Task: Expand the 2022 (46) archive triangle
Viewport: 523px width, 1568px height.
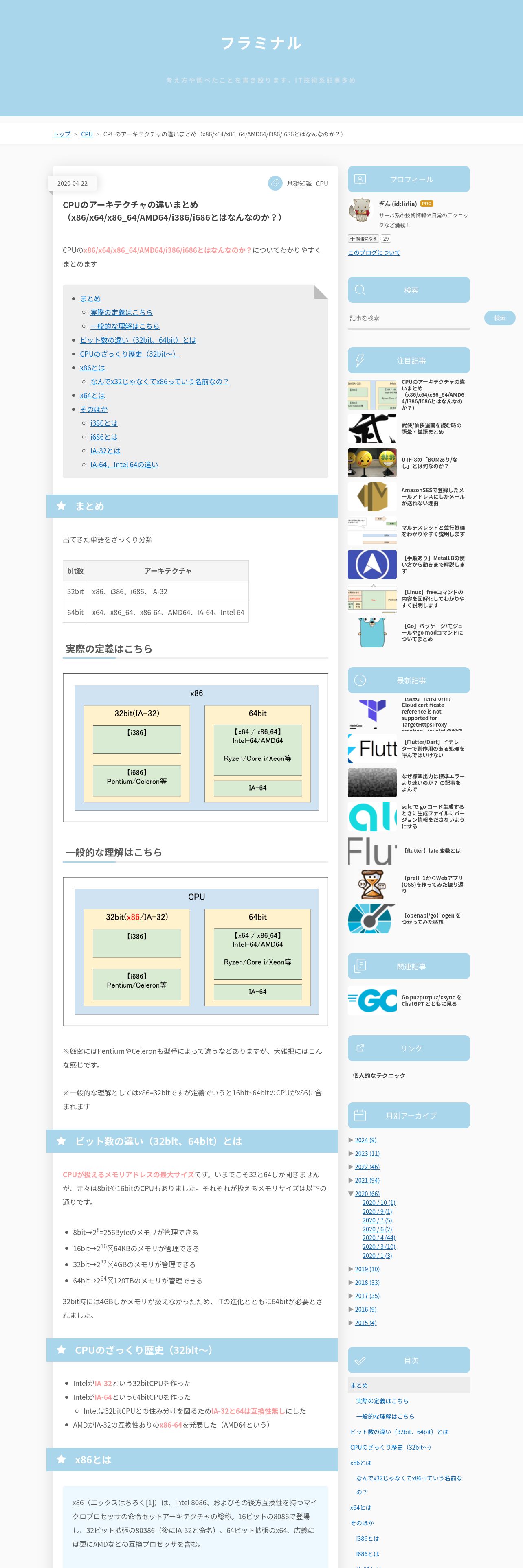Action: tap(351, 1166)
